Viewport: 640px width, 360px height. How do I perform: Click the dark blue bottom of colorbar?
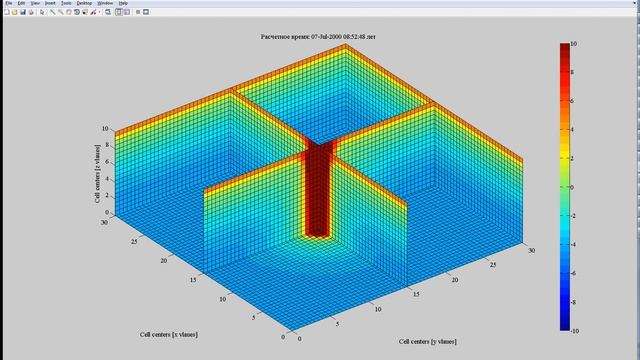pos(564,327)
